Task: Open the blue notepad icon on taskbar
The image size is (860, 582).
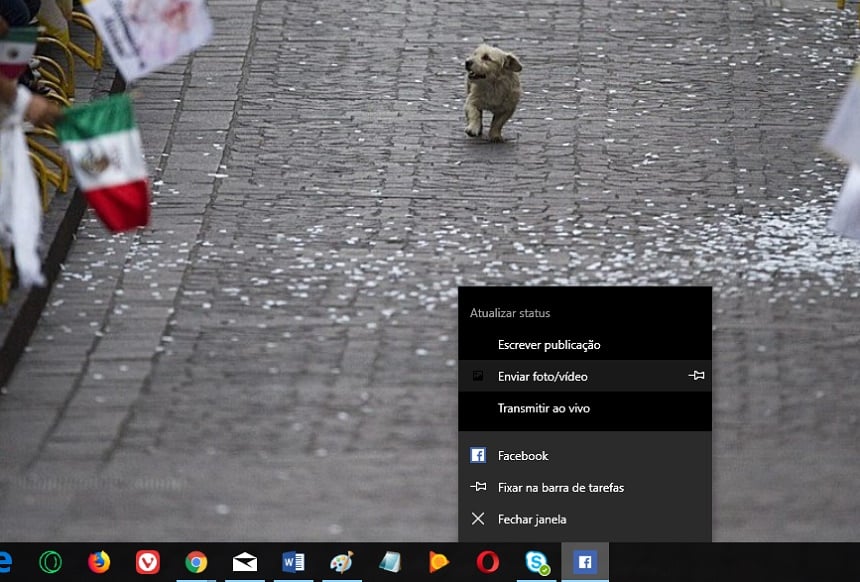Action: pyautogui.click(x=390, y=562)
